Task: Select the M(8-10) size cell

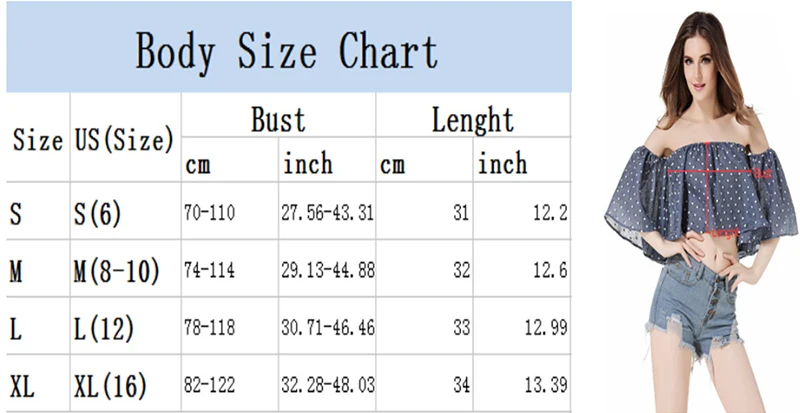Action: point(116,271)
